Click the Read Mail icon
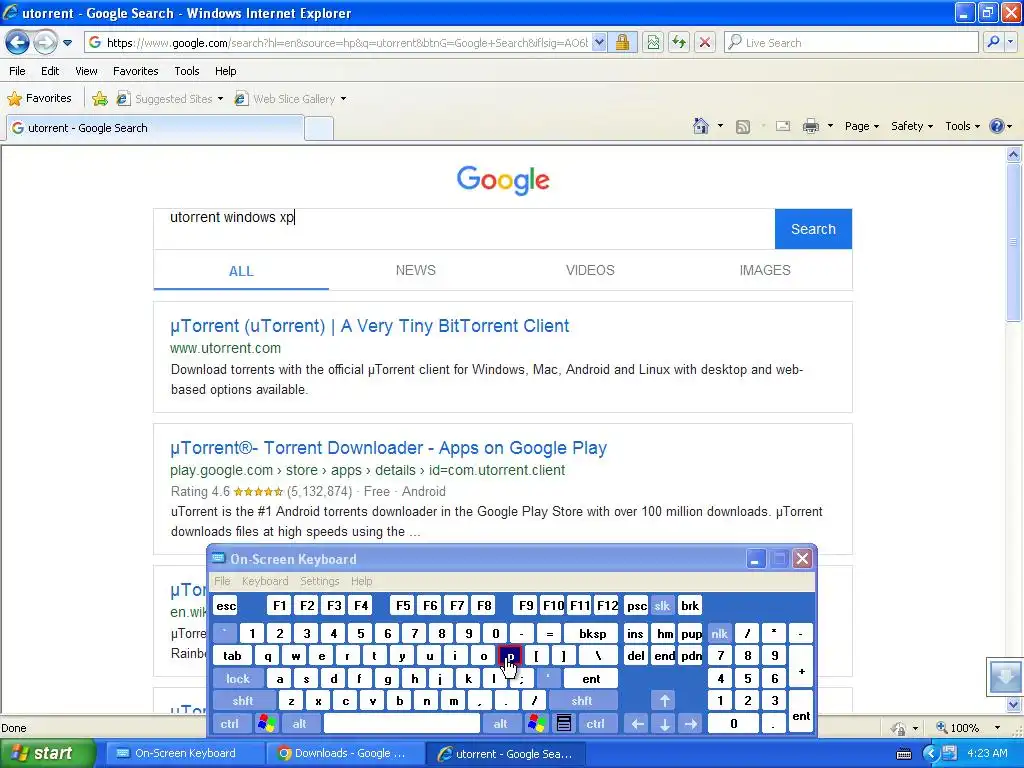 point(782,126)
